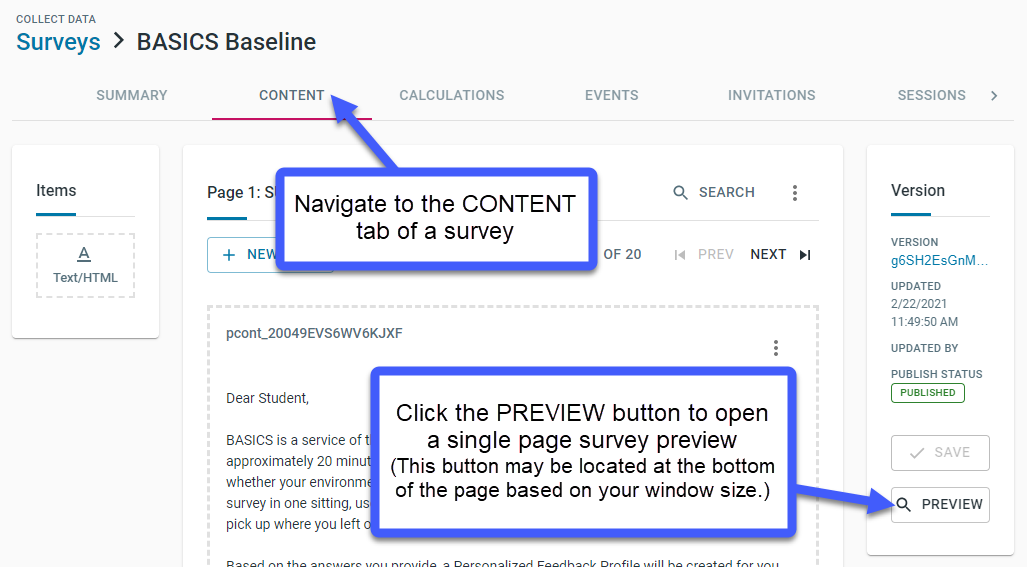Screen dimensions: 1027x567
Task: Select the Text/HTML item block
Action: (x=85, y=266)
